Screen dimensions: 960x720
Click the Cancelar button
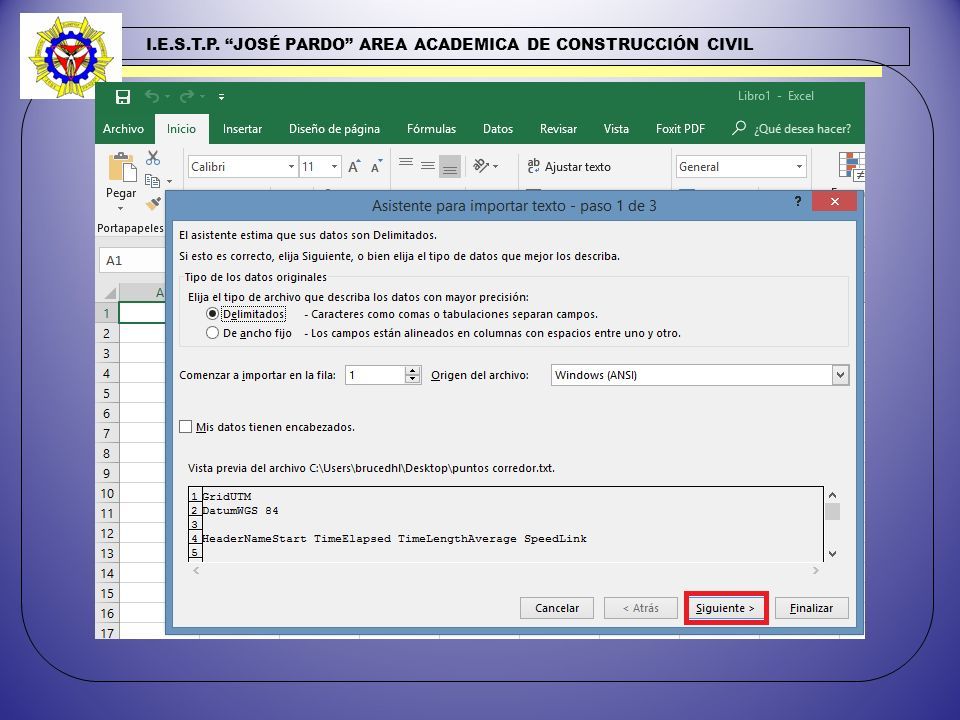coord(557,608)
